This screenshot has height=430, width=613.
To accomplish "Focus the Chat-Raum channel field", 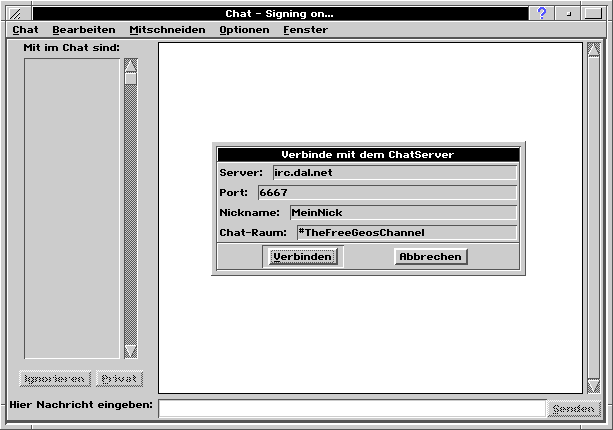I will pyautogui.click(x=405, y=232).
